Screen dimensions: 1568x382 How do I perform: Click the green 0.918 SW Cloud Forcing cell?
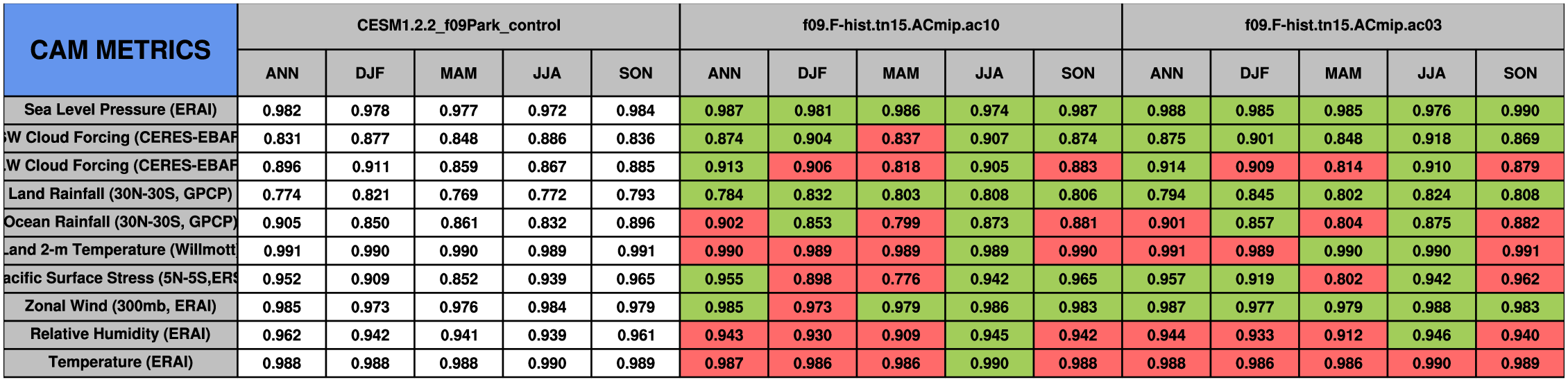tap(1431, 139)
